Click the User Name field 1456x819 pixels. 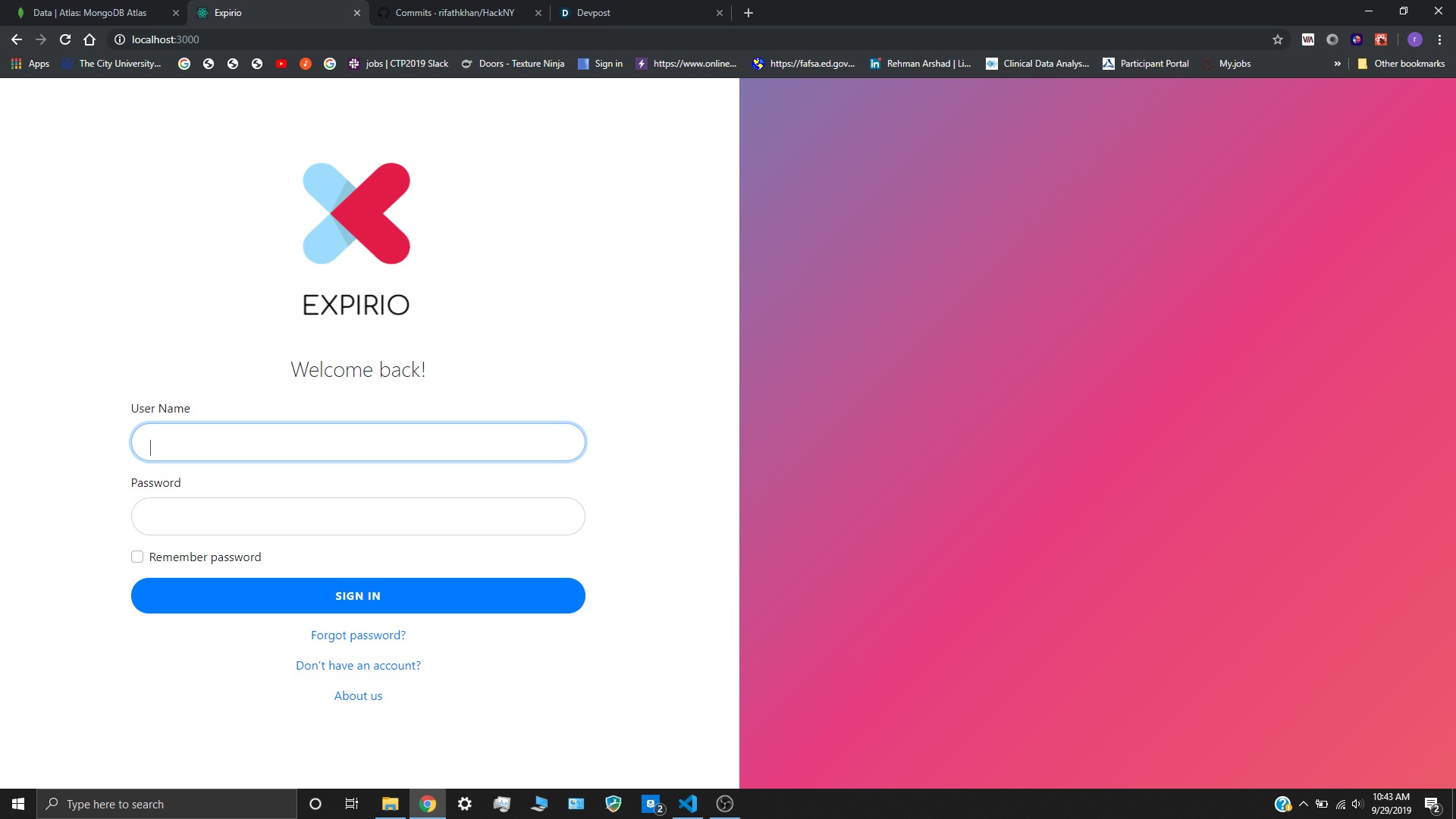tap(358, 442)
